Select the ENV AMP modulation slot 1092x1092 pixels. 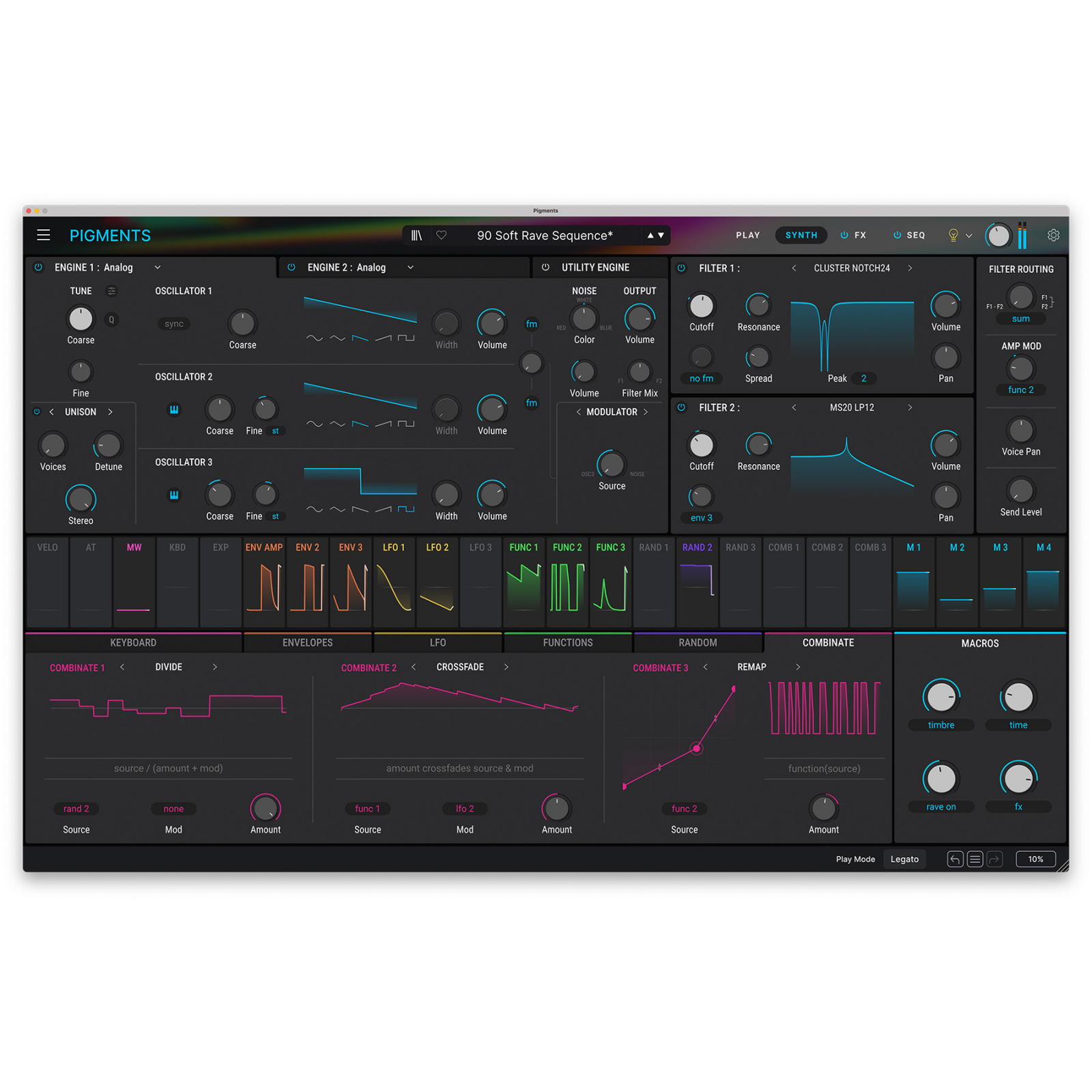(264, 582)
